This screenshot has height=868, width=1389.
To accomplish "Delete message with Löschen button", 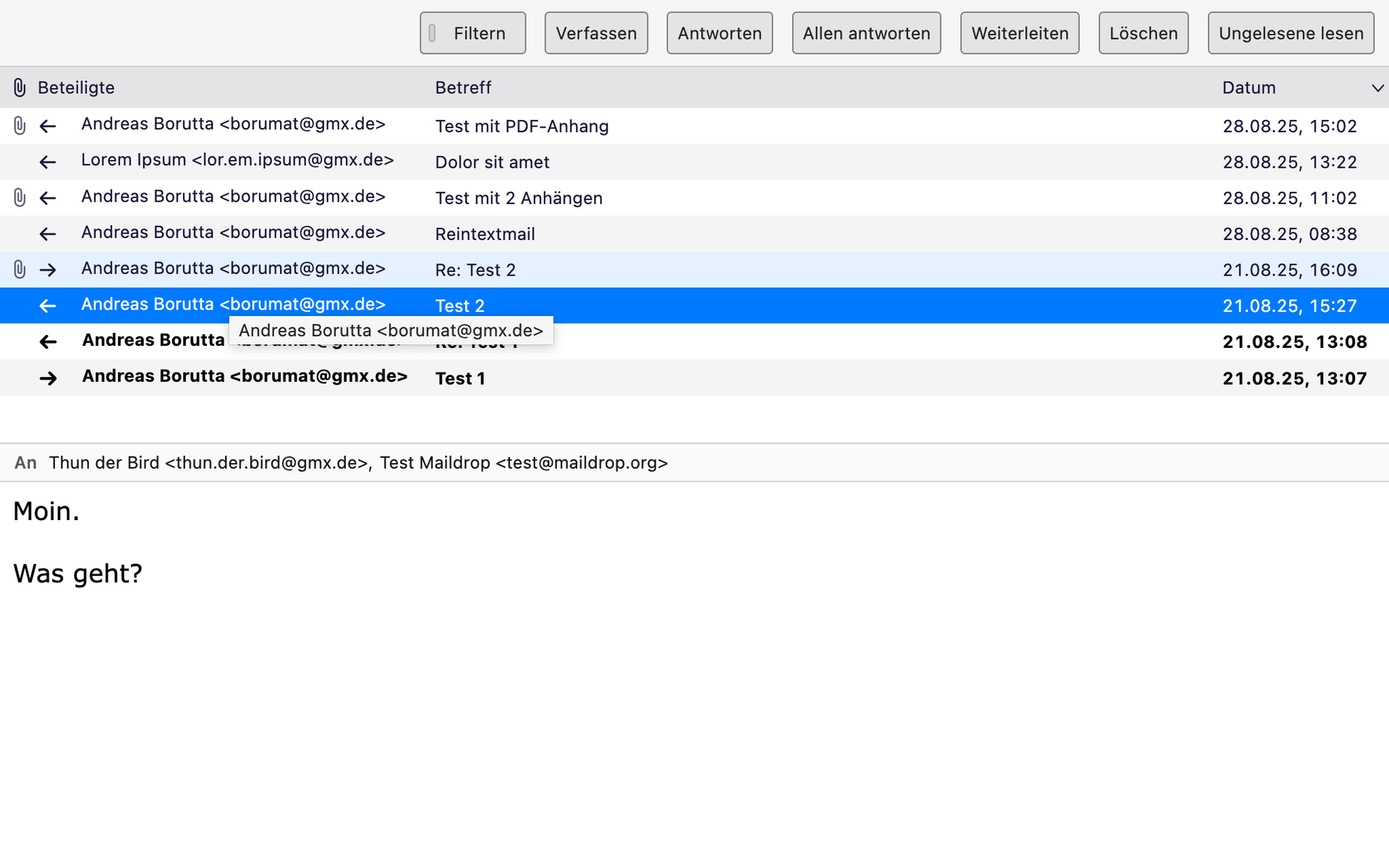I will [x=1143, y=33].
